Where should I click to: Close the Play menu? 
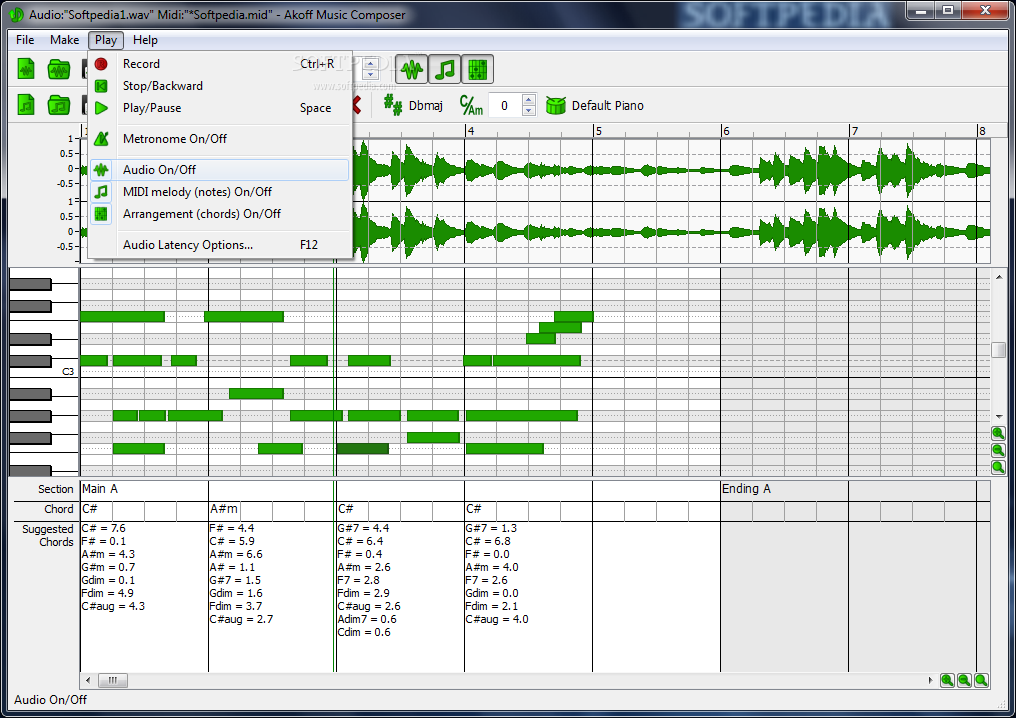coord(106,40)
